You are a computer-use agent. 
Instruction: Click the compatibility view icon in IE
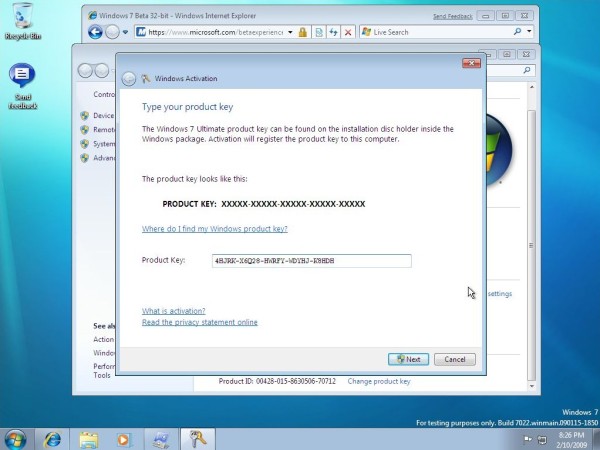click(x=319, y=32)
